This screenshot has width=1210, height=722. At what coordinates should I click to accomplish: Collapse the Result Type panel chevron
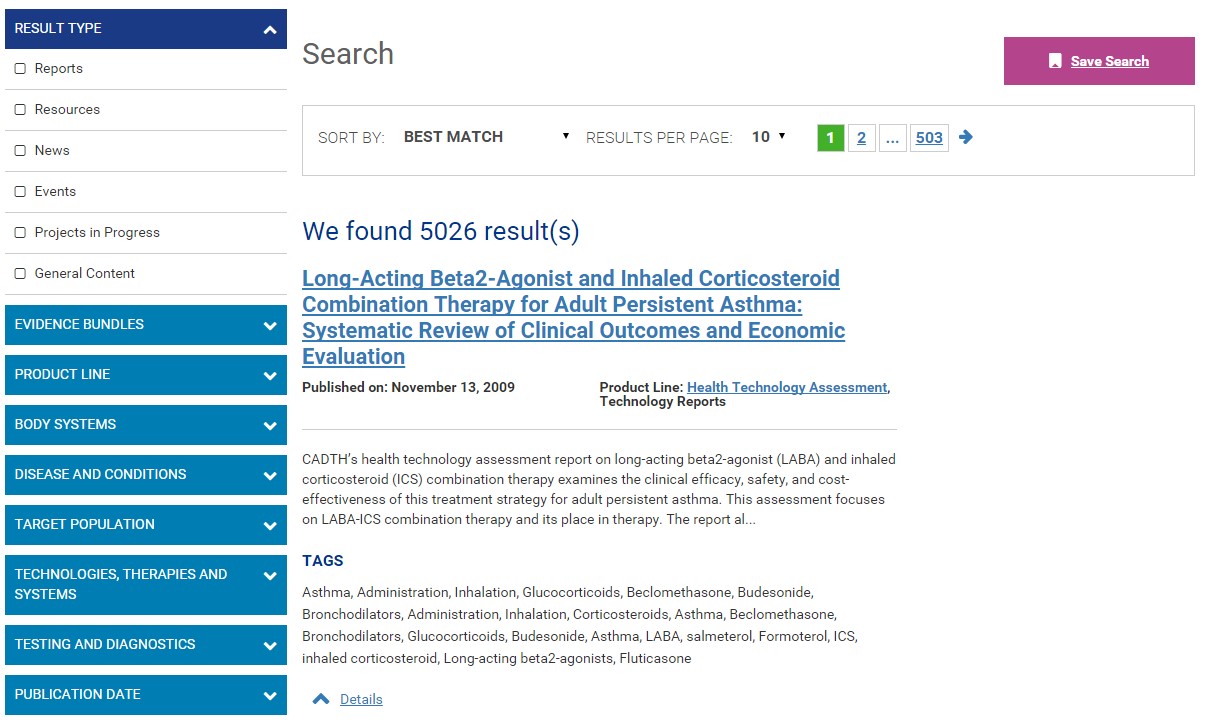269,30
